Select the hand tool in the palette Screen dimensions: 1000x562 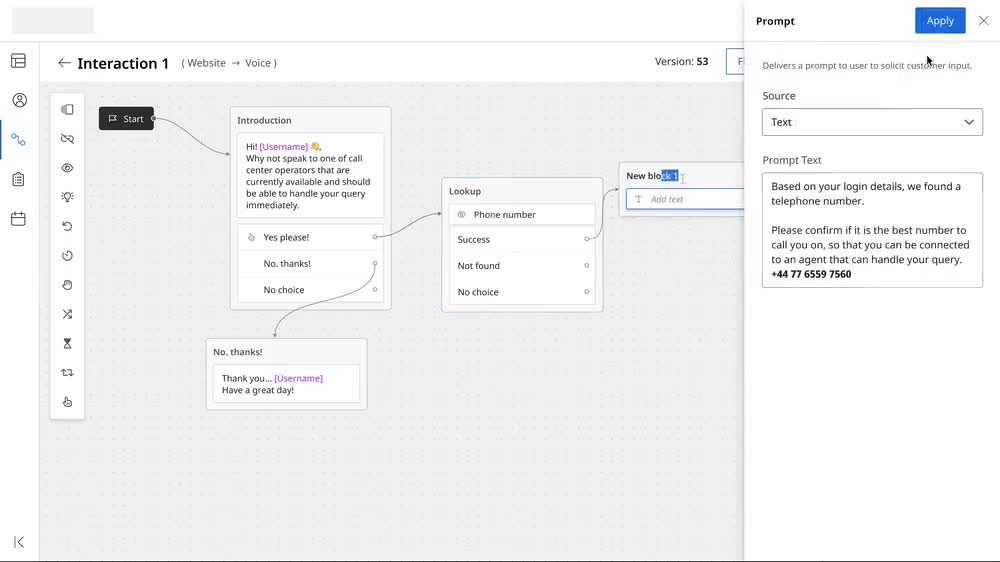[67, 285]
